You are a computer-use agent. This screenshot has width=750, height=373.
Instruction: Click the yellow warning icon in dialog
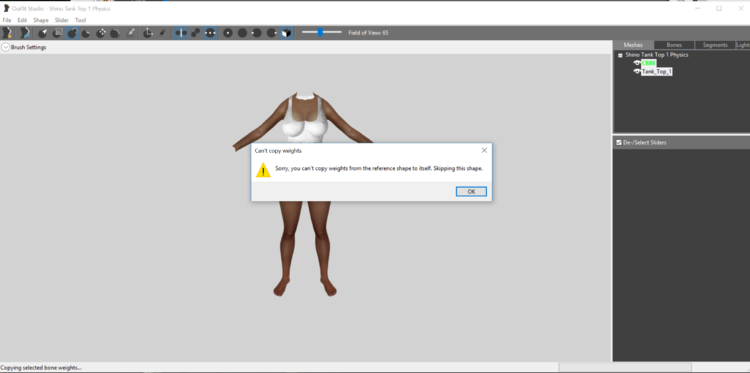pyautogui.click(x=263, y=170)
